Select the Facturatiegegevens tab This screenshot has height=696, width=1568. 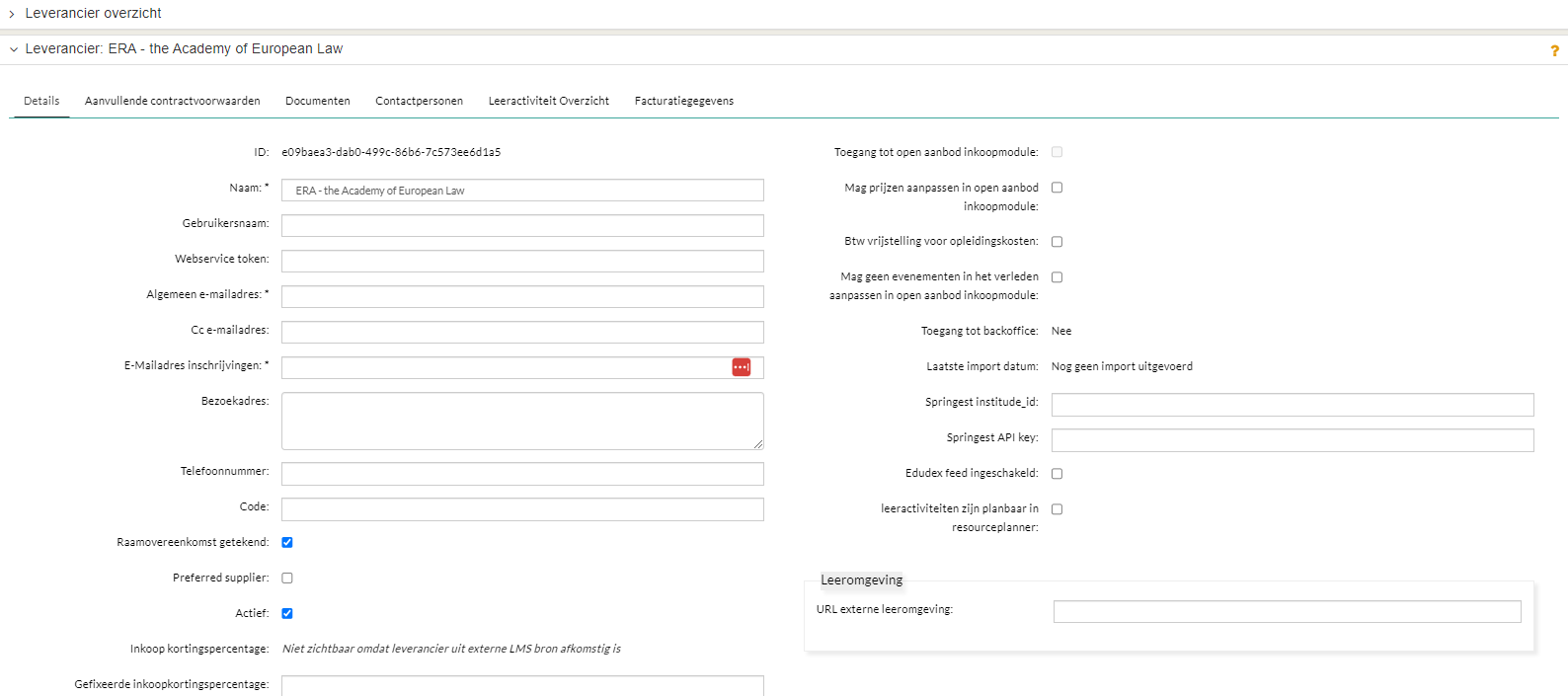click(684, 101)
